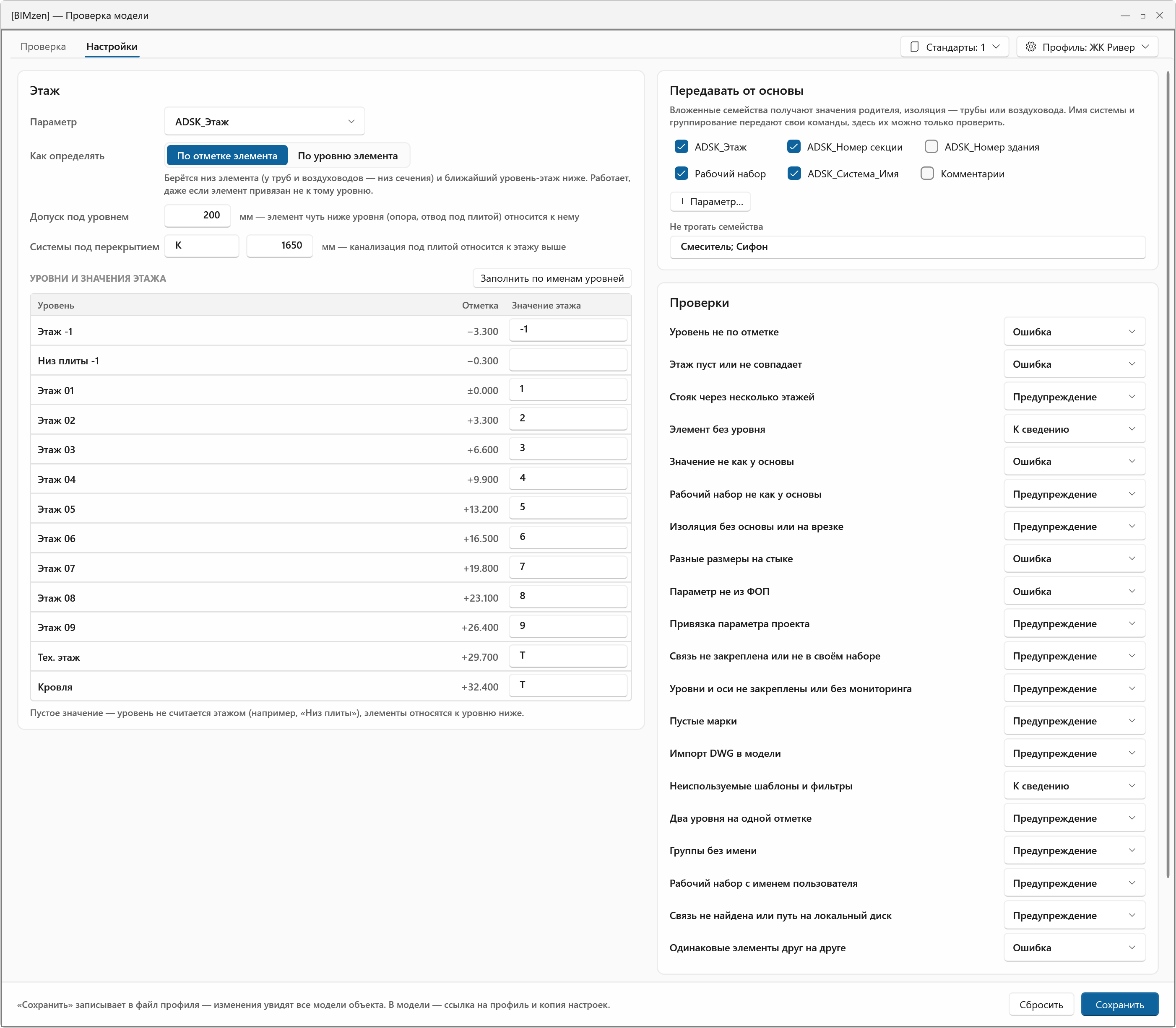Screen dimensions: 1176x1028
Task: Click the Сохранить button
Action: pos(1119,1005)
